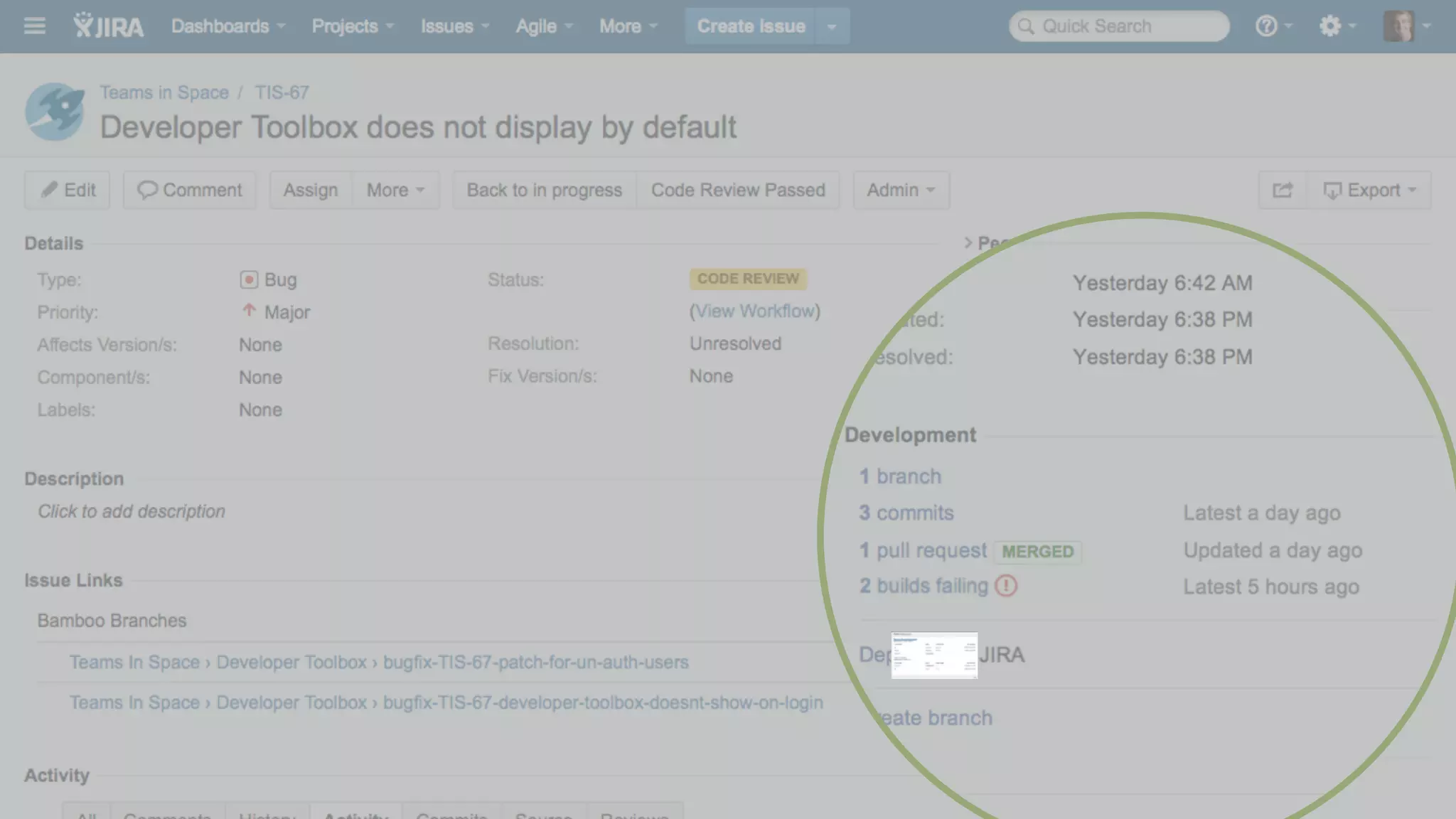Image resolution: width=1456 pixels, height=819 pixels.
Task: Open the View Workflow link
Action: coord(754,311)
